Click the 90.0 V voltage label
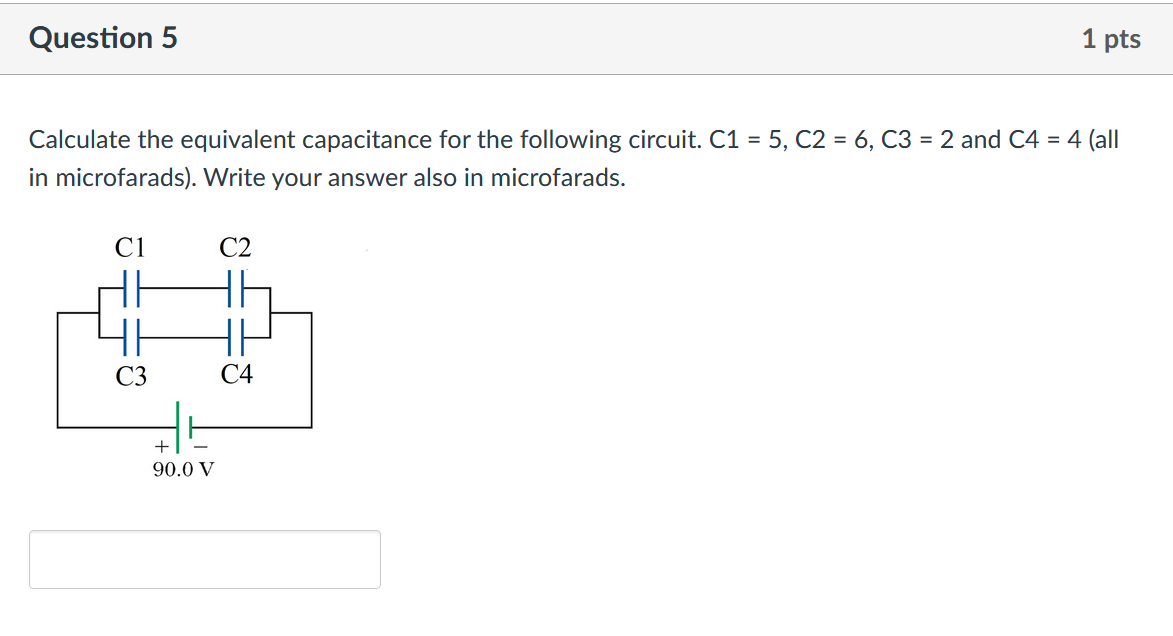This screenshot has width=1173, height=636. pos(182,468)
